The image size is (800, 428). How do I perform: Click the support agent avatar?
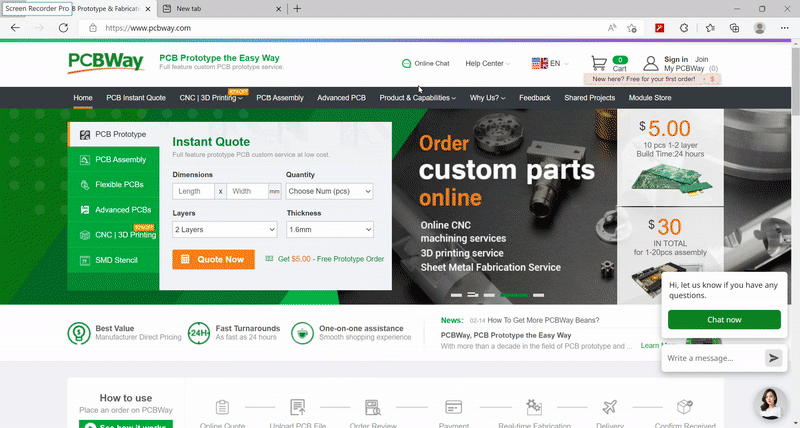point(771,403)
